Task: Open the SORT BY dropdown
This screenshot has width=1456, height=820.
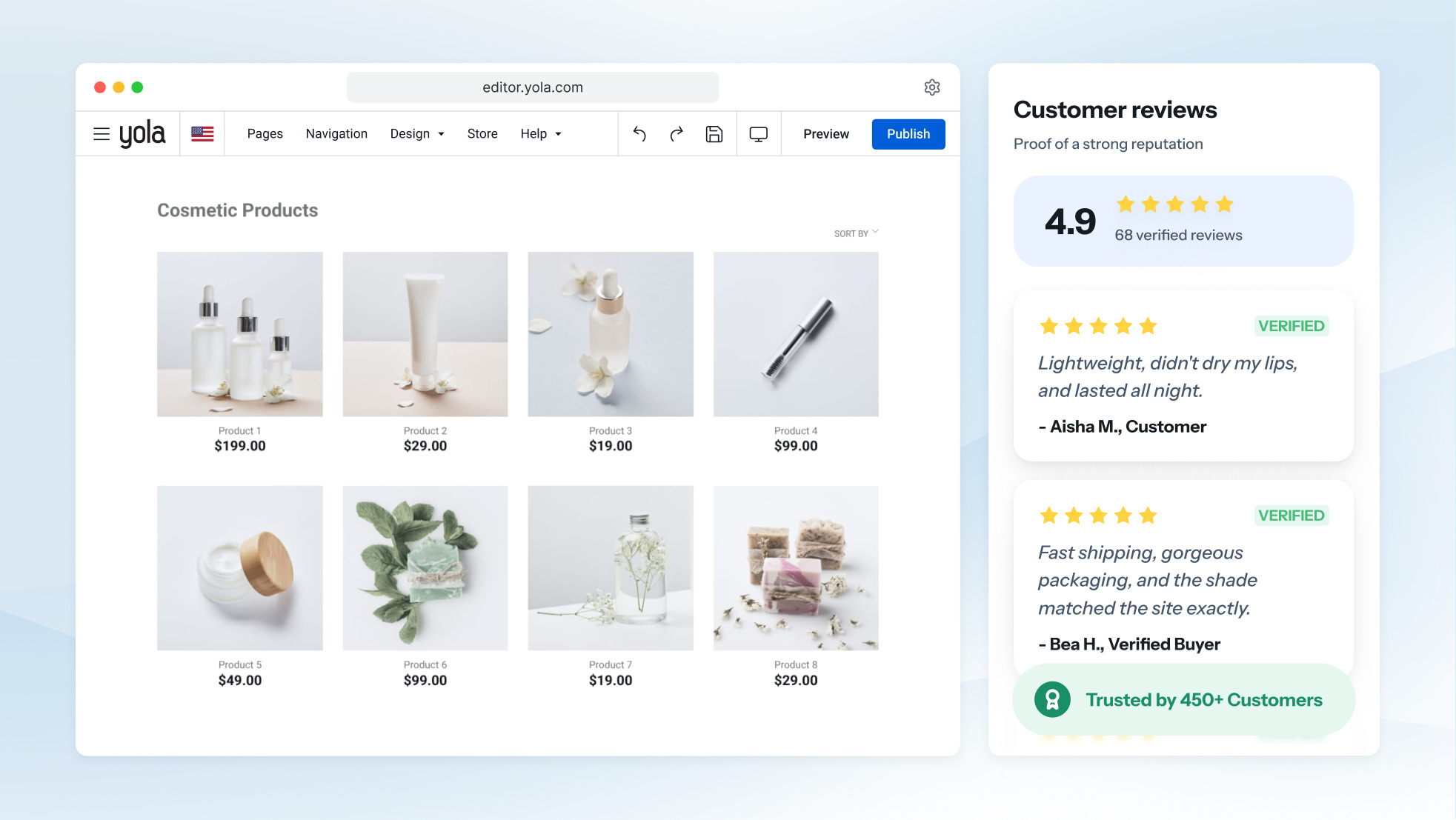Action: tap(857, 233)
